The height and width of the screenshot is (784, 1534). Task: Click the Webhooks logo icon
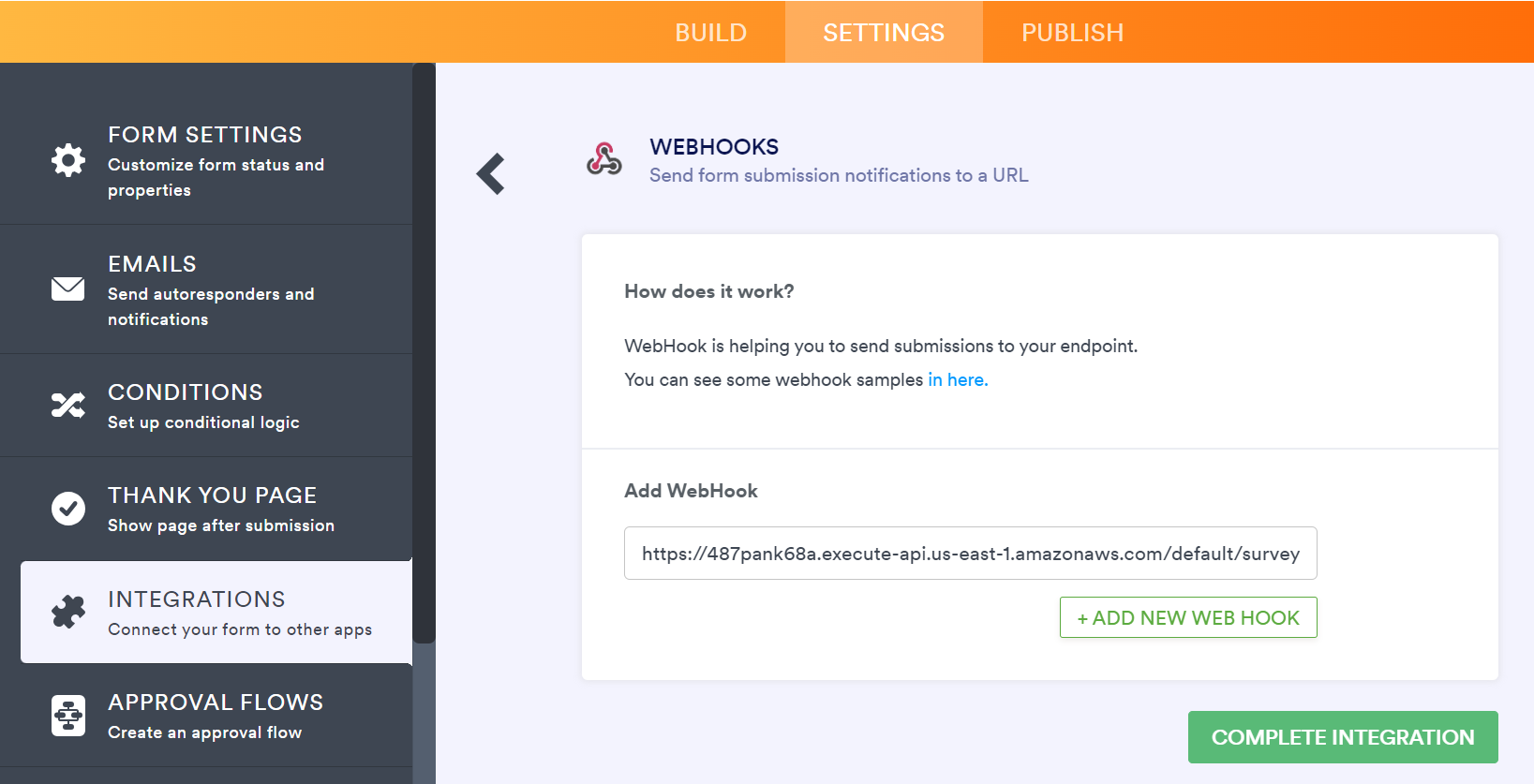coord(604,159)
